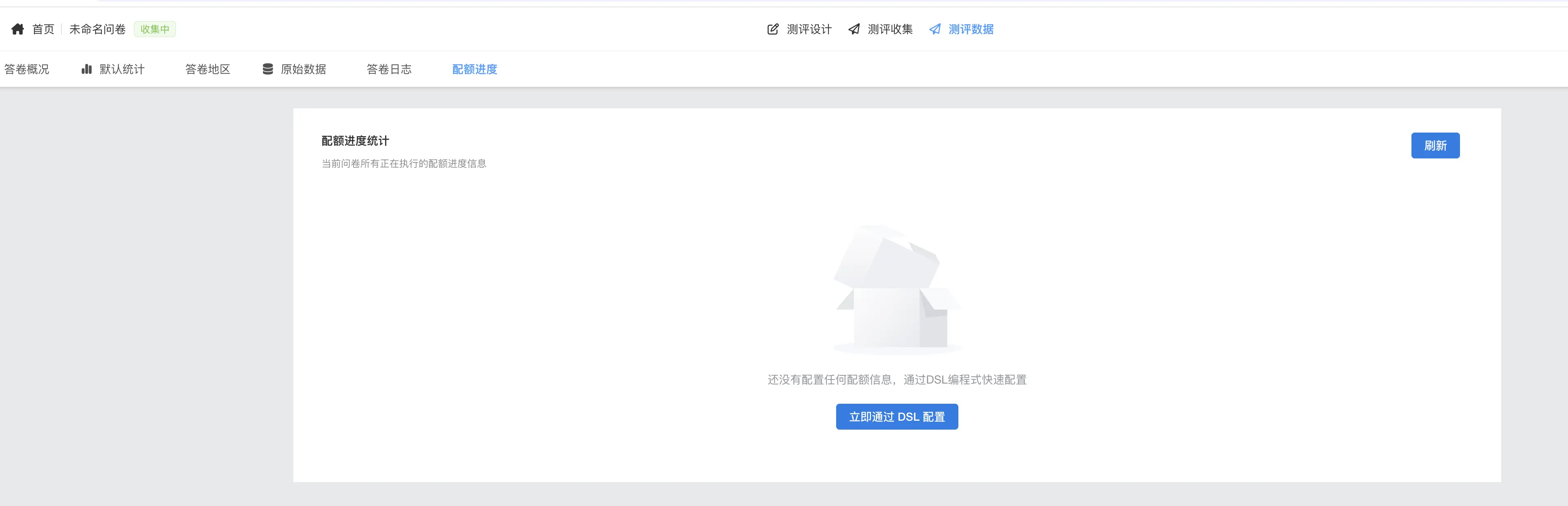The height and width of the screenshot is (506, 1568).
Task: Click the 立即通过 DSL 配置 button
Action: pyautogui.click(x=896, y=417)
